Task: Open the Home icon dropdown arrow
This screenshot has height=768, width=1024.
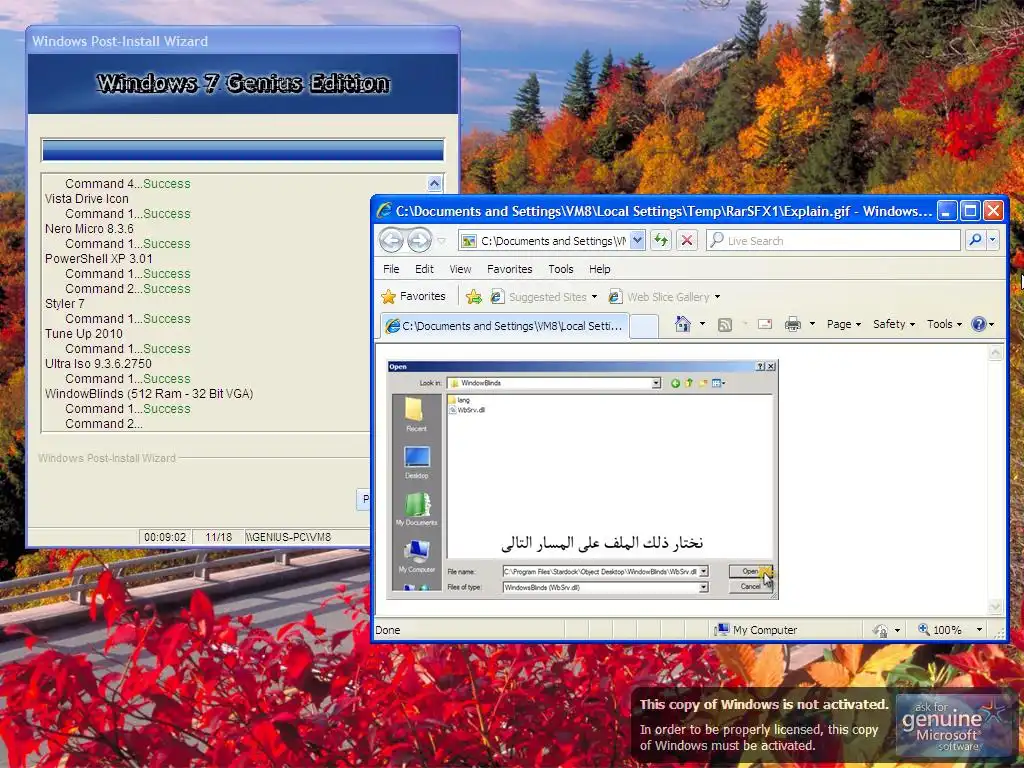Action: click(702, 324)
